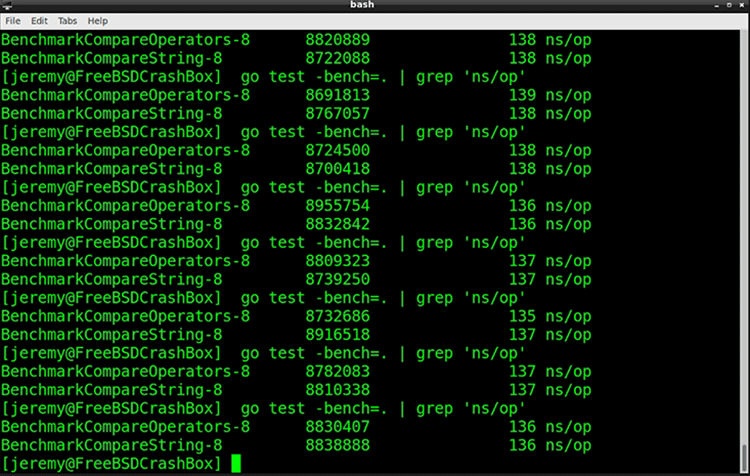Click the iteration count 8820889
The width and height of the screenshot is (750, 476).
pyautogui.click(x=338, y=40)
